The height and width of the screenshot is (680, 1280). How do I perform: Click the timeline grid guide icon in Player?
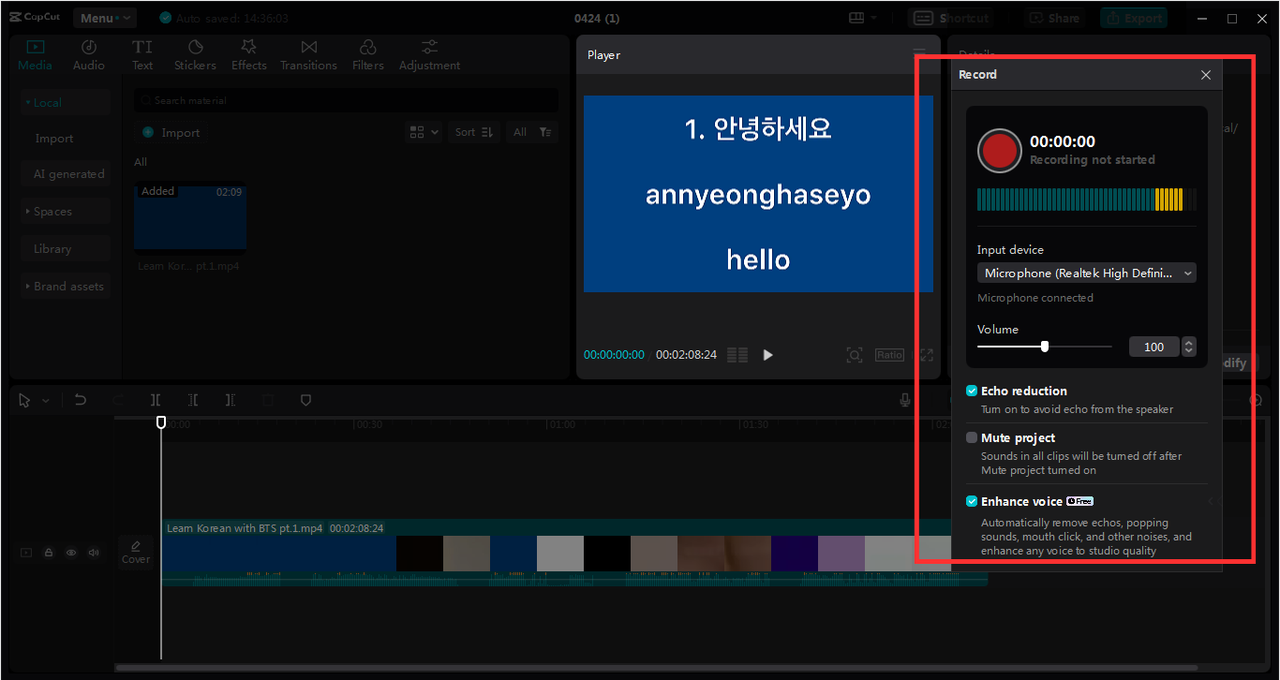click(738, 355)
